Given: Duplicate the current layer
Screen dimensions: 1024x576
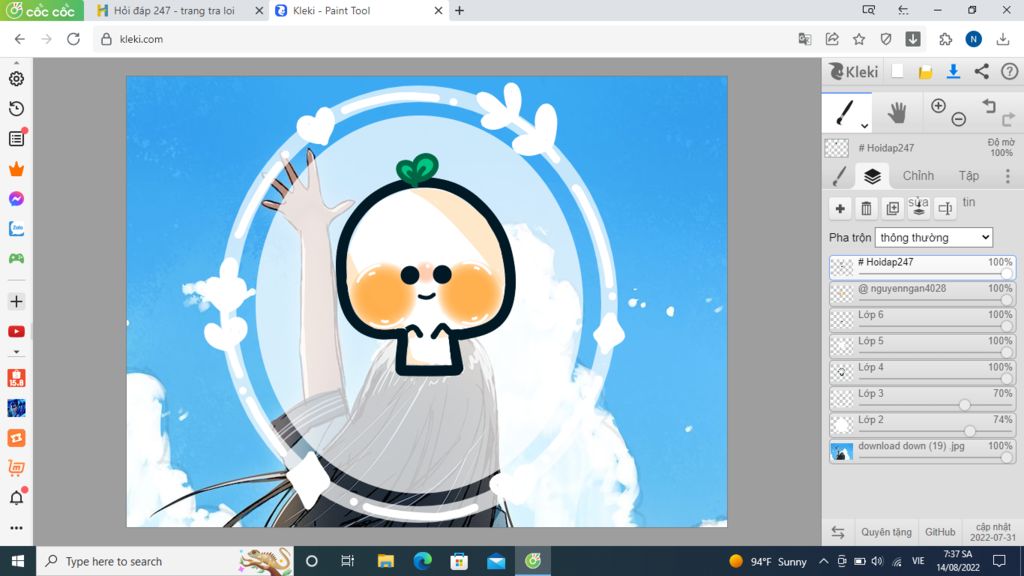Looking at the screenshot, I should [892, 208].
